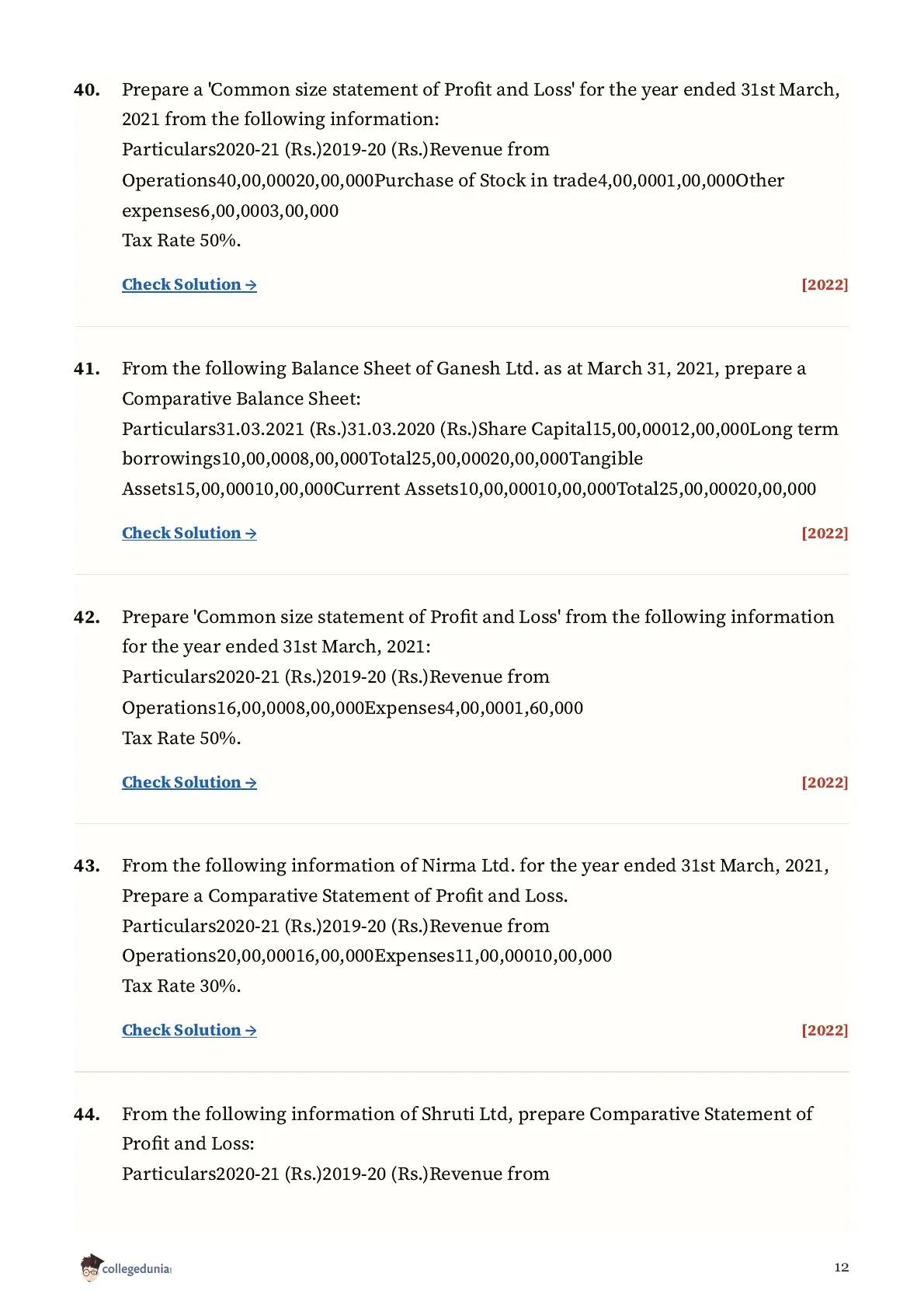924x1308 pixels.
Task: Click the Shruti Ltd question text
Action: click(x=467, y=1129)
